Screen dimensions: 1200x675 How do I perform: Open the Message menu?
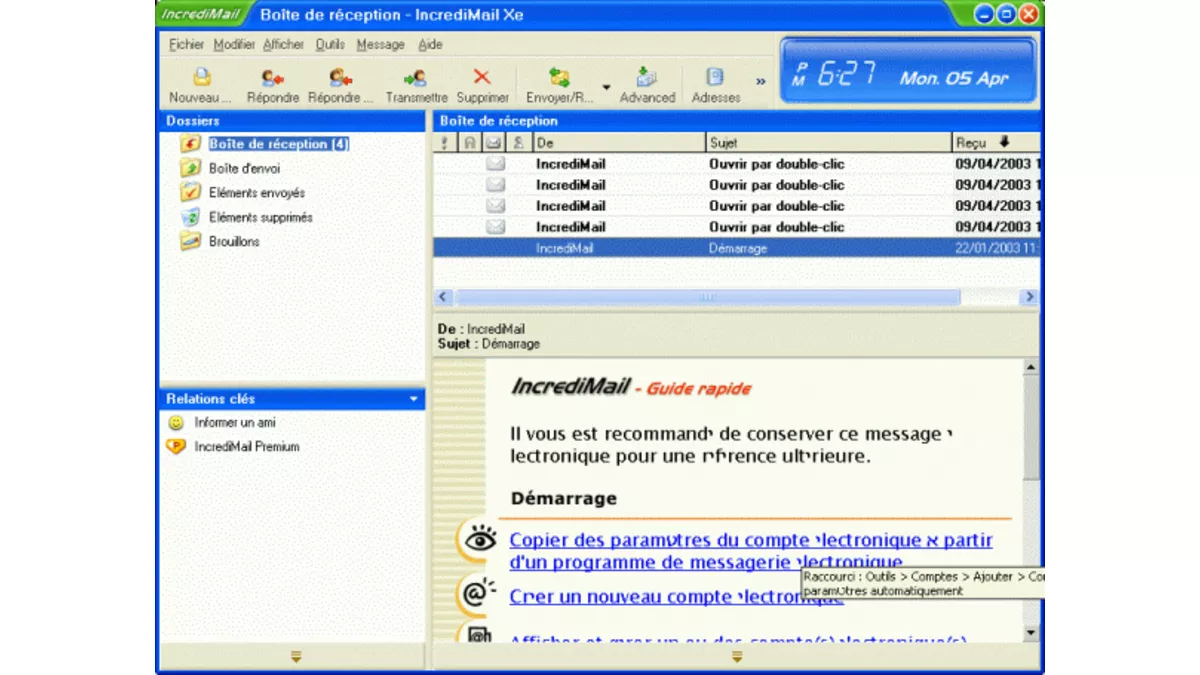(380, 44)
